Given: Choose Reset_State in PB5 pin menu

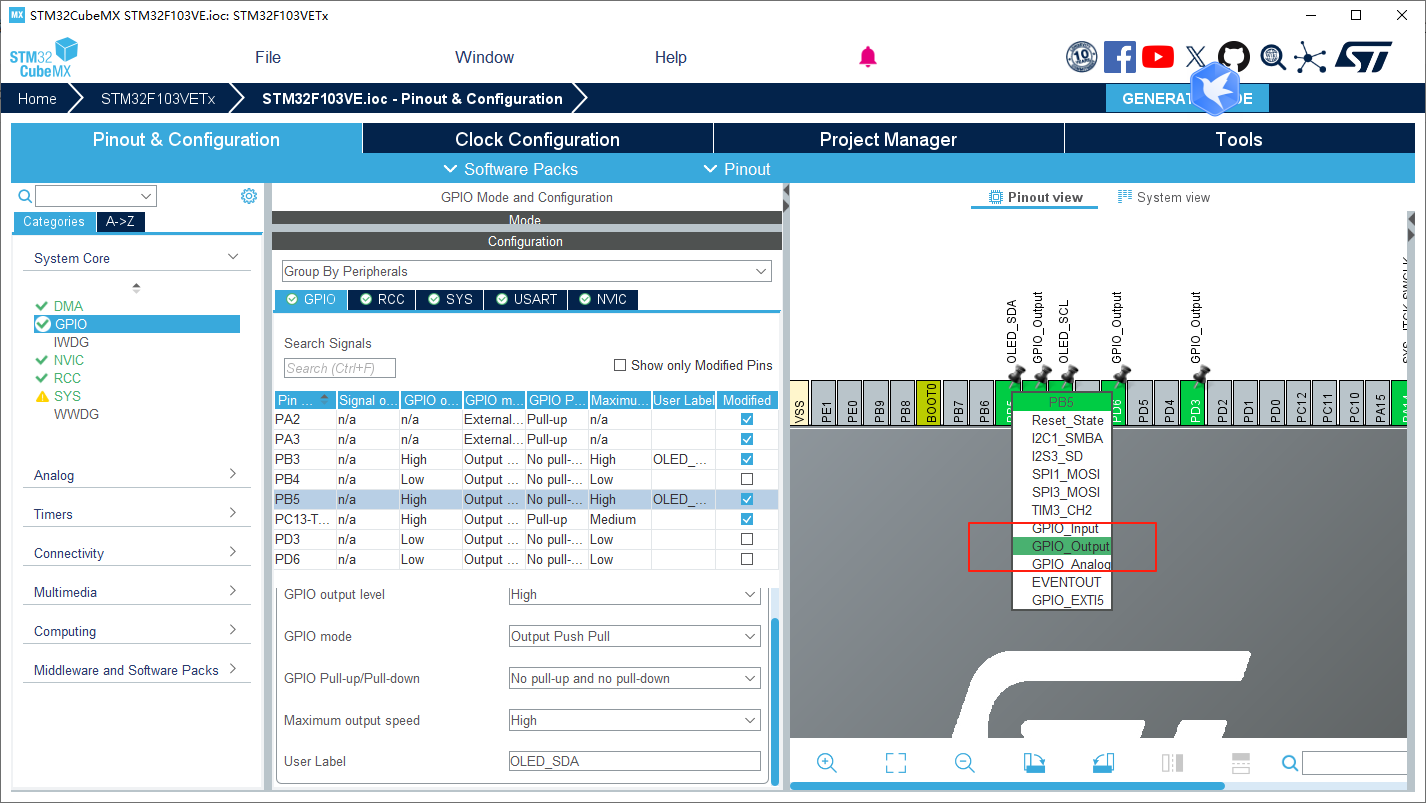Looking at the screenshot, I should 1067,420.
